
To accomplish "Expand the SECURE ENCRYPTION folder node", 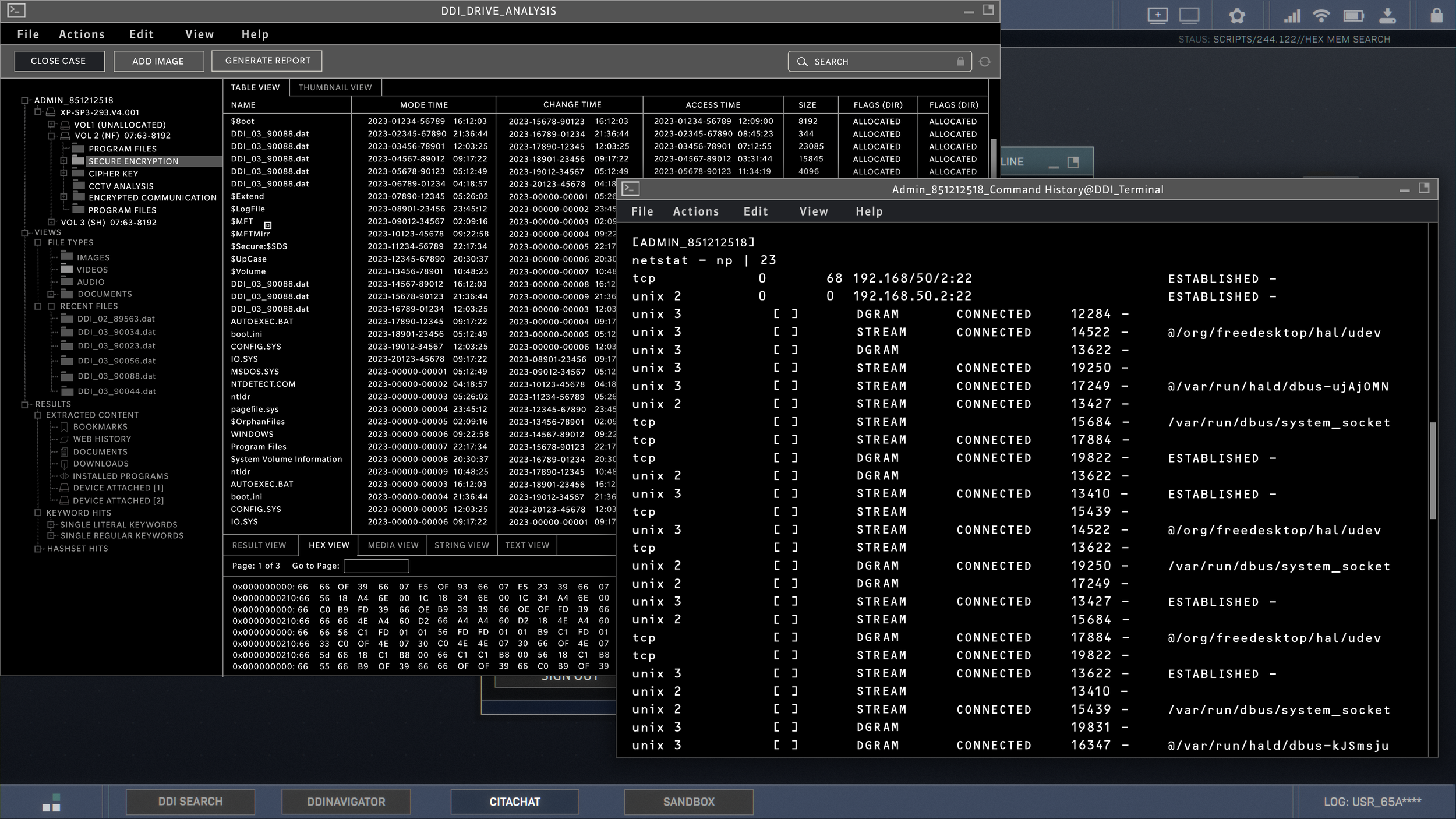I will (64, 160).
